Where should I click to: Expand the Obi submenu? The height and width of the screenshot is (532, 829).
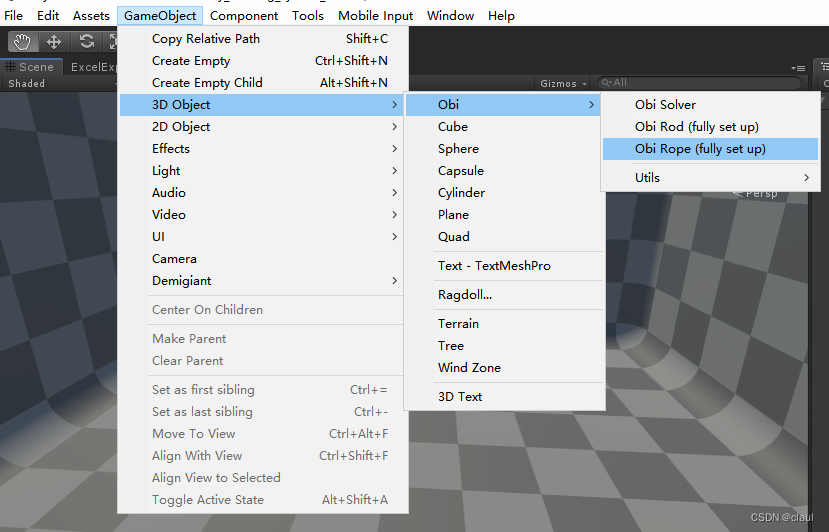(x=503, y=105)
